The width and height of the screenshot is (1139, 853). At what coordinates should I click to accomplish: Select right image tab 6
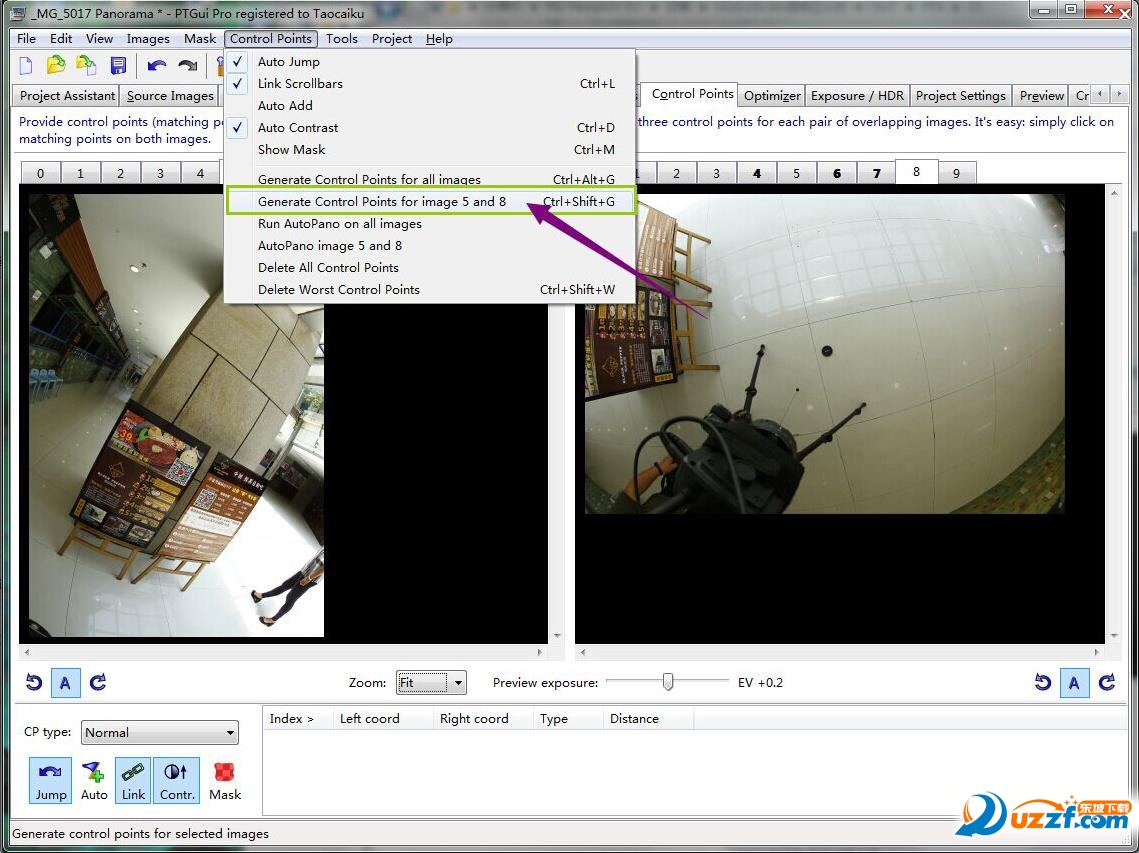837,173
